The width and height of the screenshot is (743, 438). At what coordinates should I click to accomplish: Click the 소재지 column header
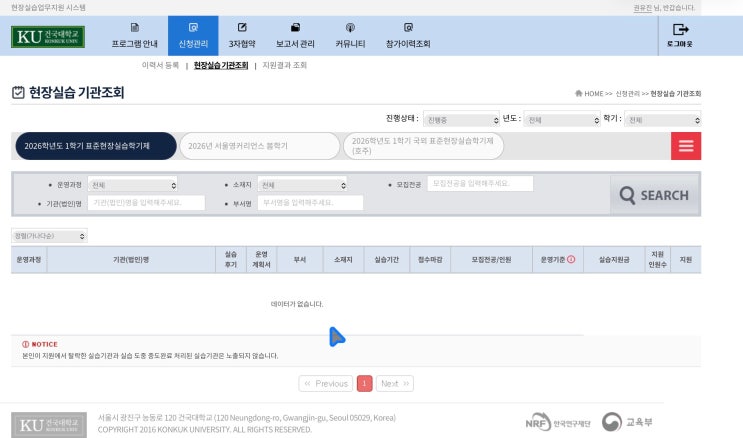click(x=343, y=260)
